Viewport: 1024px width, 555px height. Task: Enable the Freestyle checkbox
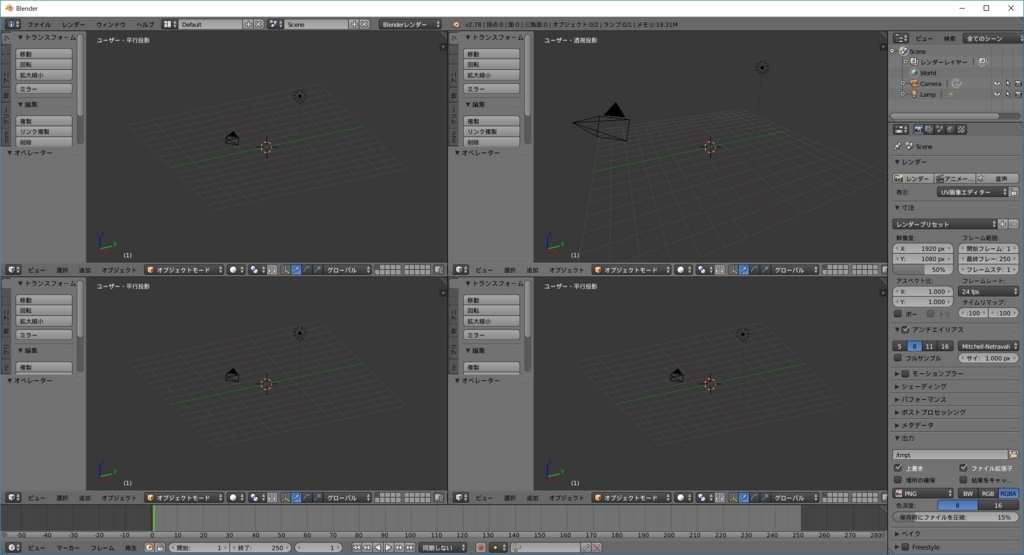point(906,547)
